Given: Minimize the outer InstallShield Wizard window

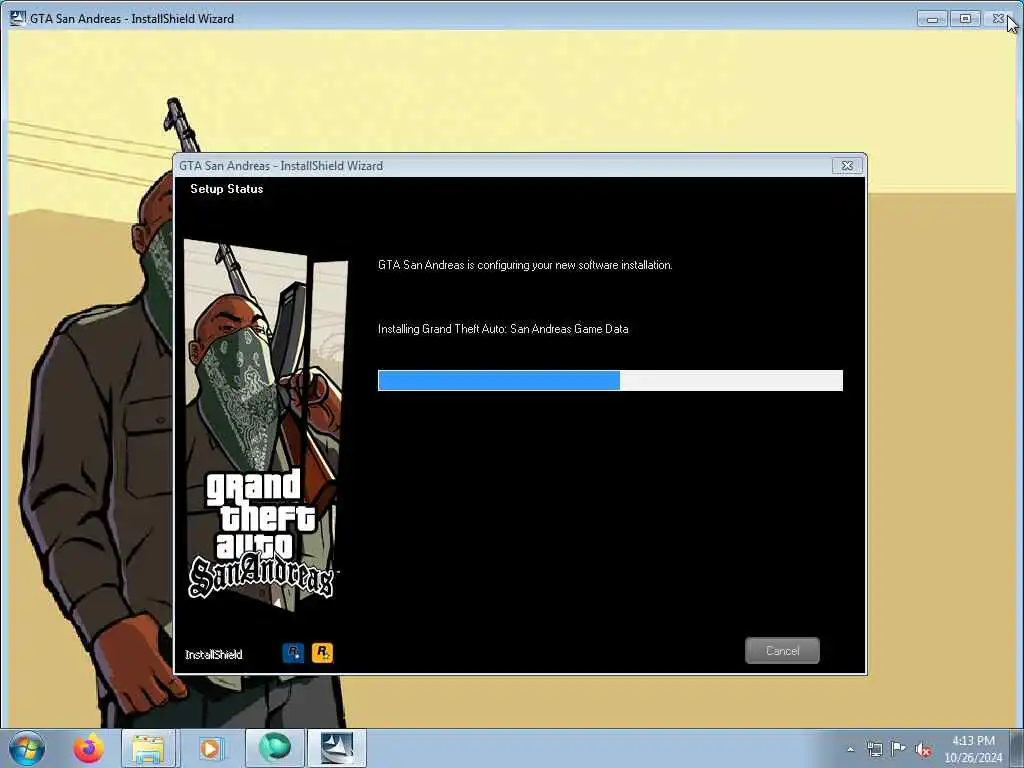Looking at the screenshot, I should click(932, 19).
